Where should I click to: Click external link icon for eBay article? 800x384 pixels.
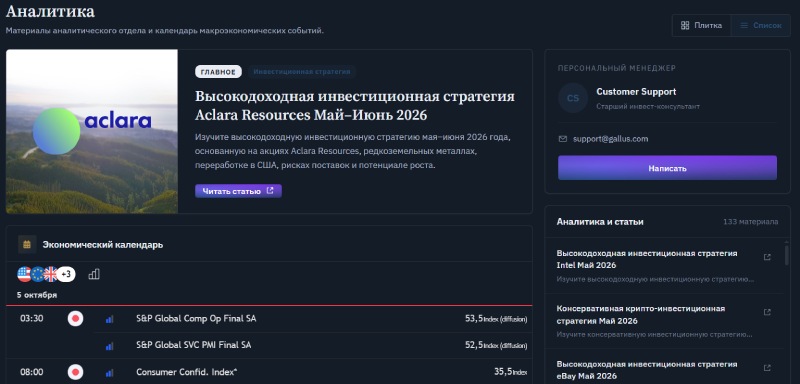[767, 368]
